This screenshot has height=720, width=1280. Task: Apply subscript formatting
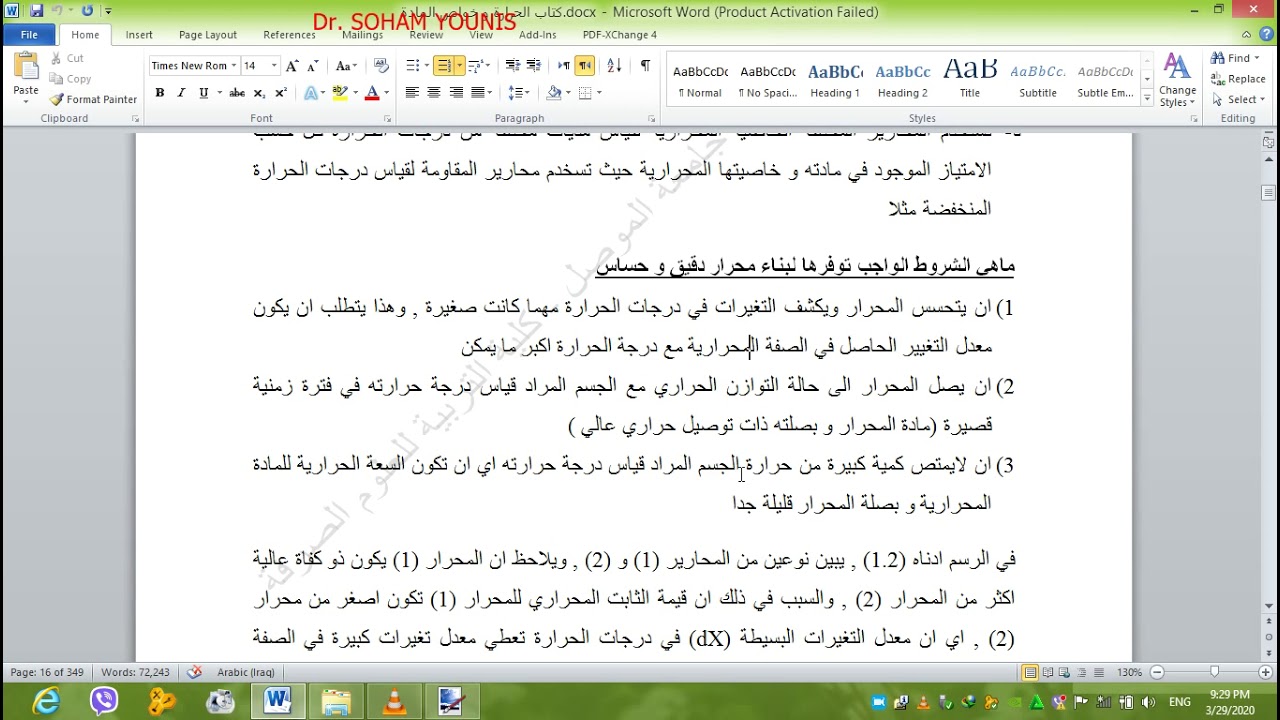tap(259, 93)
